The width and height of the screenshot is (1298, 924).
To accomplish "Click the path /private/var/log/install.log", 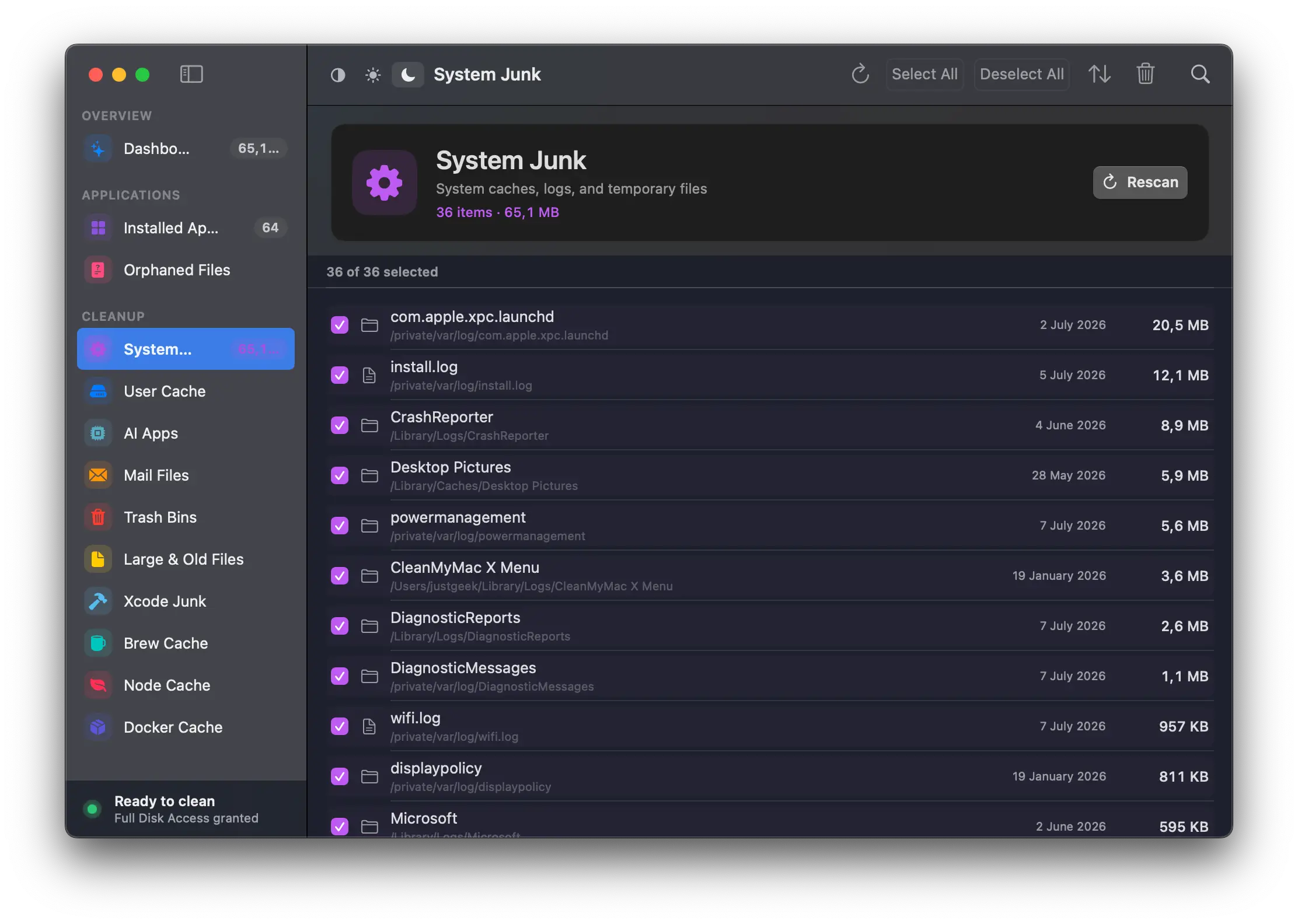I will (461, 386).
